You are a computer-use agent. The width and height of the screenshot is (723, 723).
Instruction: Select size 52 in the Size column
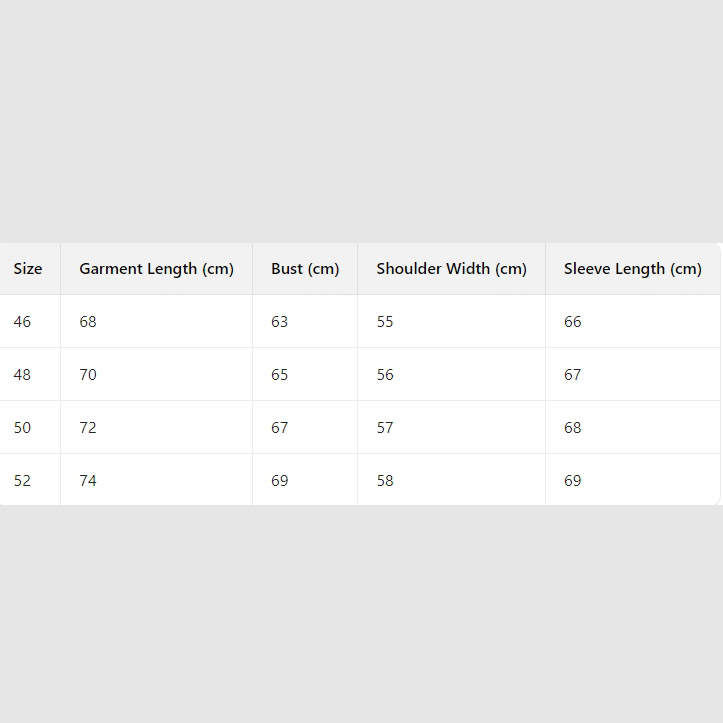23,481
